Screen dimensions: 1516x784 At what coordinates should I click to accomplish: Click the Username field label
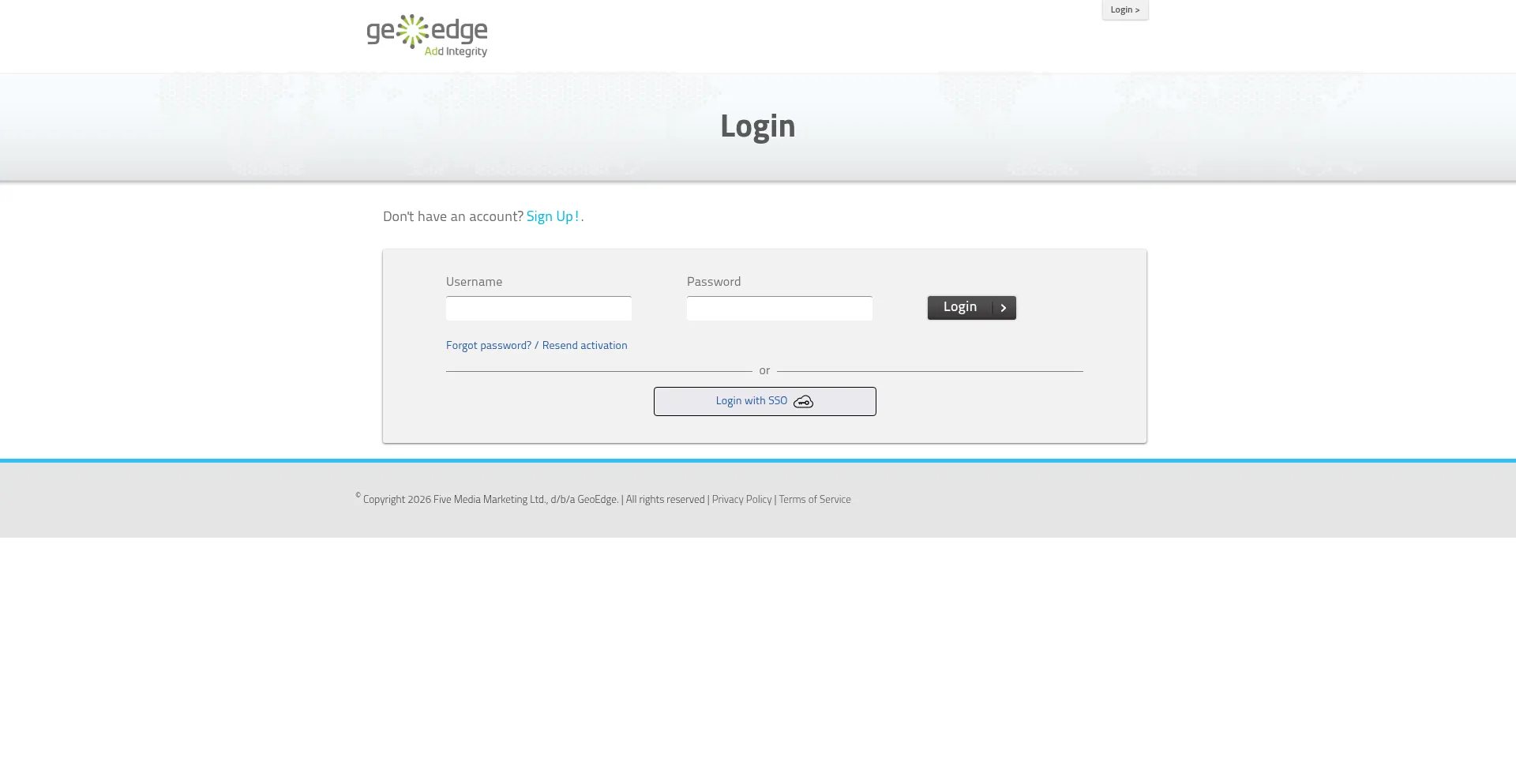click(x=474, y=281)
